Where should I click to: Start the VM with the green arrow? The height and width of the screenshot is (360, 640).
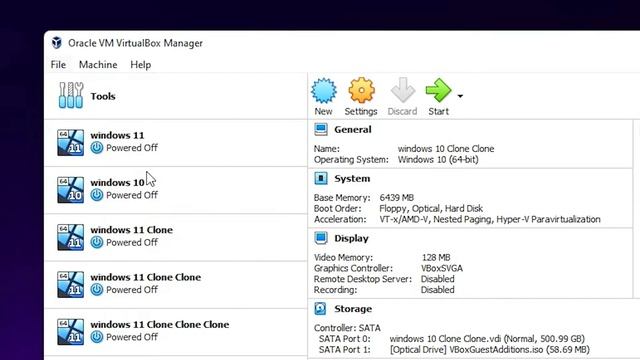[x=438, y=91]
